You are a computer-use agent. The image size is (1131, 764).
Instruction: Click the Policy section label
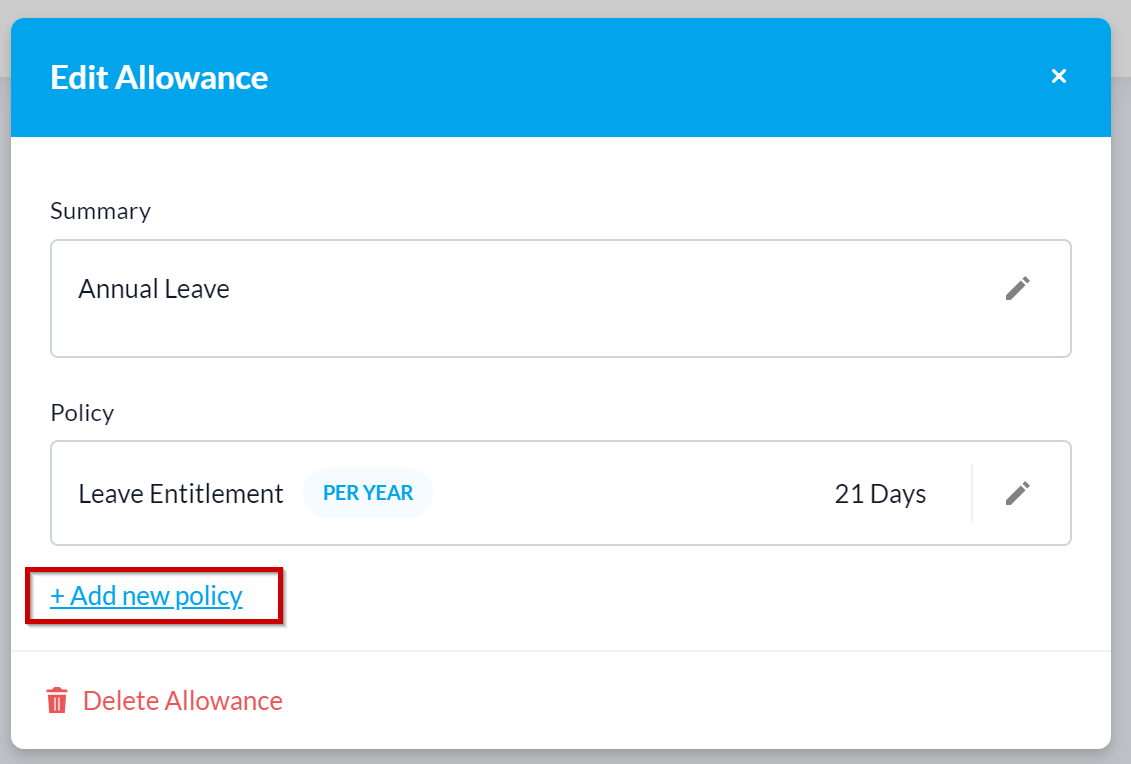pyautogui.click(x=82, y=413)
